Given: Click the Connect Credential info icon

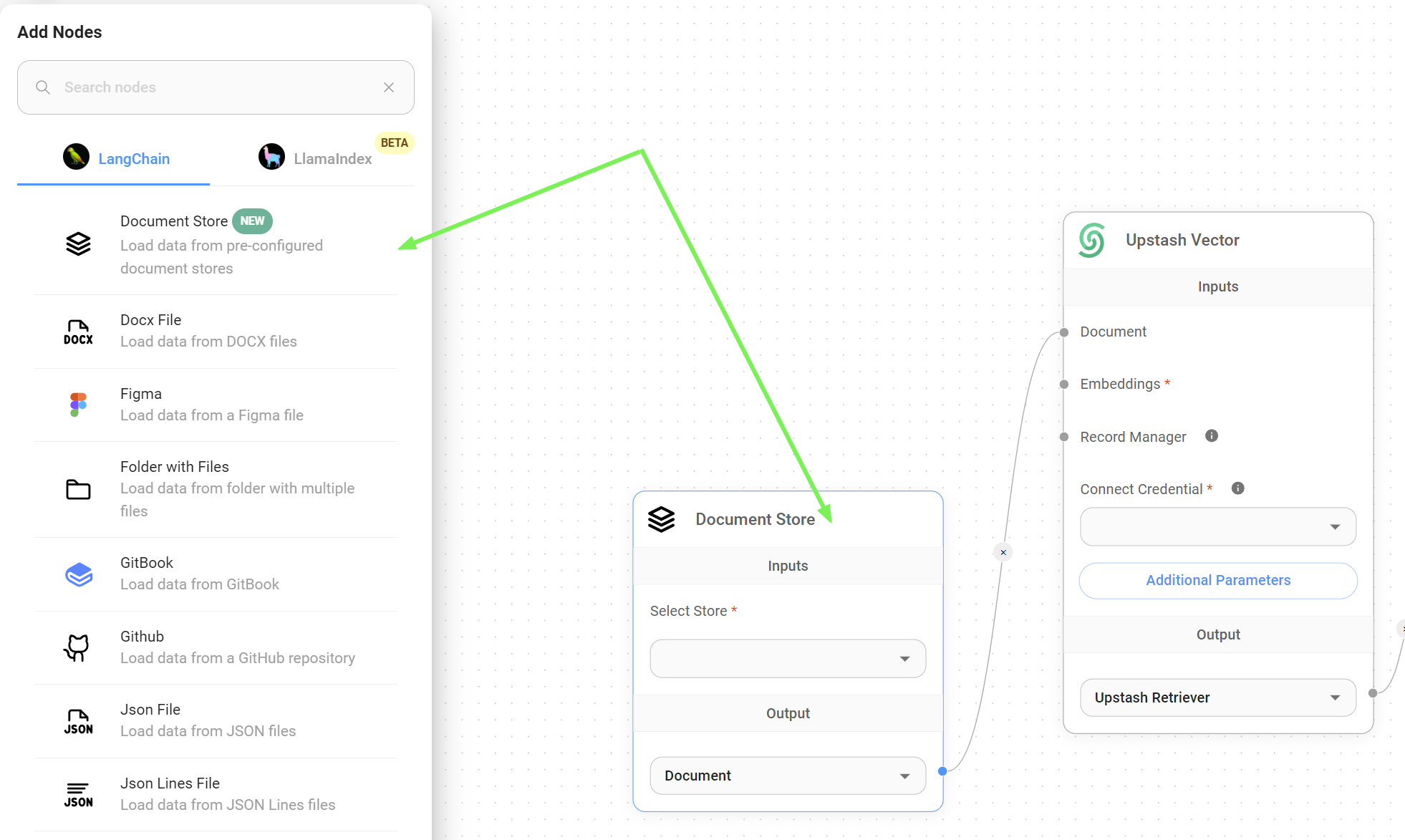Looking at the screenshot, I should (1237, 488).
